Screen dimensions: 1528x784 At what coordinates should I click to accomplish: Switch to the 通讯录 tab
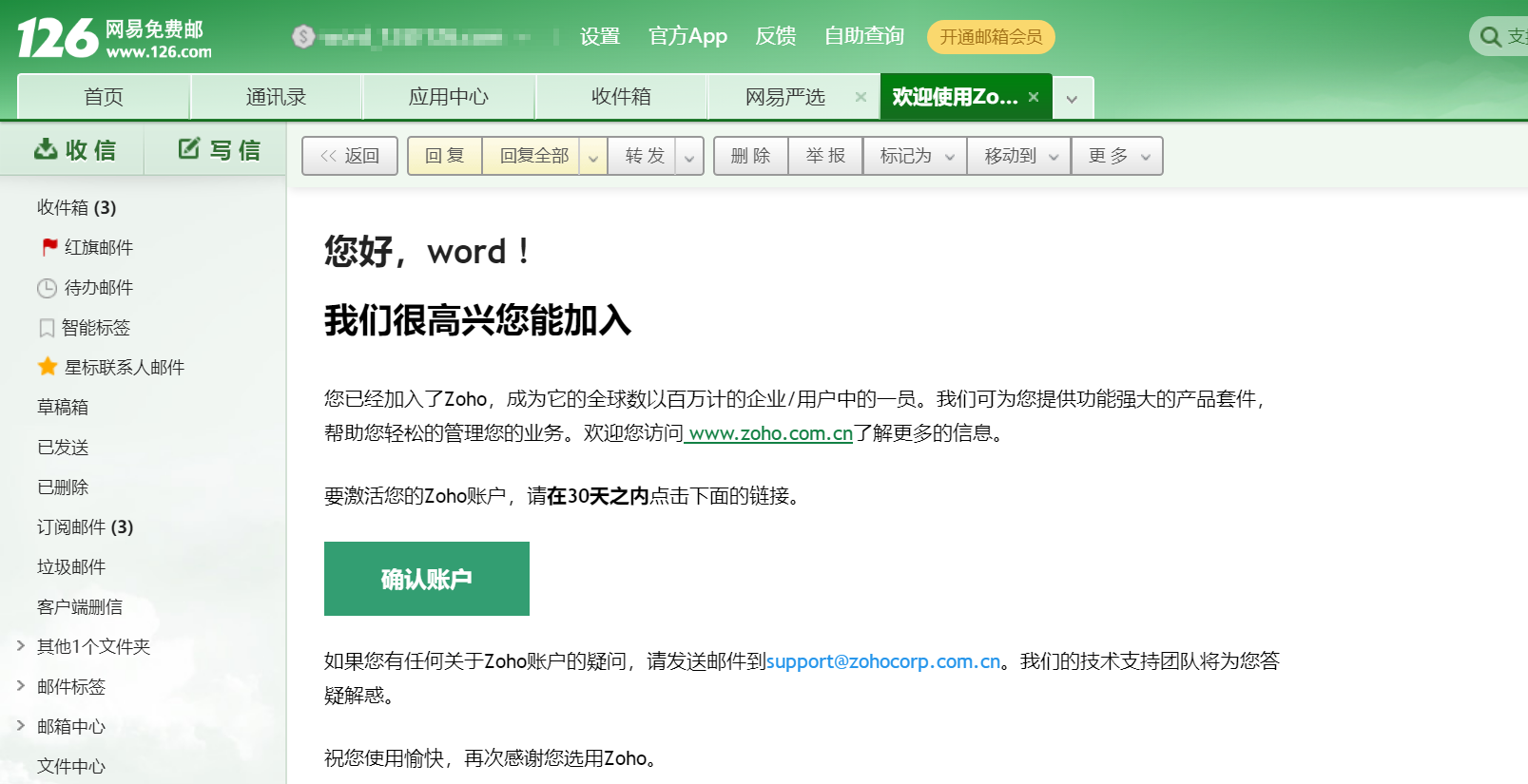[276, 97]
